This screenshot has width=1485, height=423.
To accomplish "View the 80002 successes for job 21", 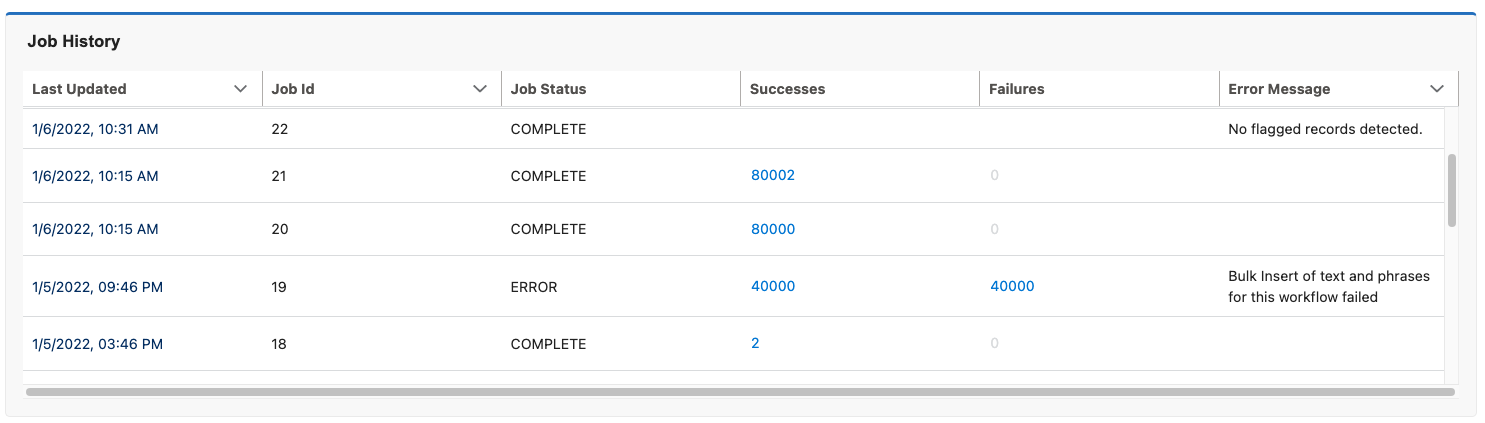I will pos(772,175).
